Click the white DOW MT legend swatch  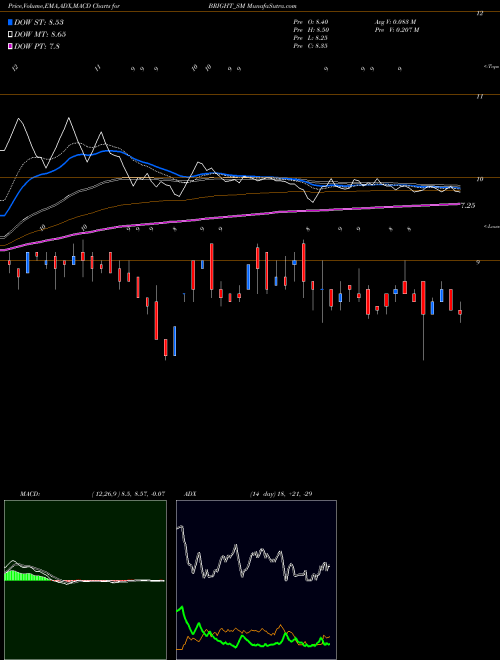pyautogui.click(x=10, y=35)
